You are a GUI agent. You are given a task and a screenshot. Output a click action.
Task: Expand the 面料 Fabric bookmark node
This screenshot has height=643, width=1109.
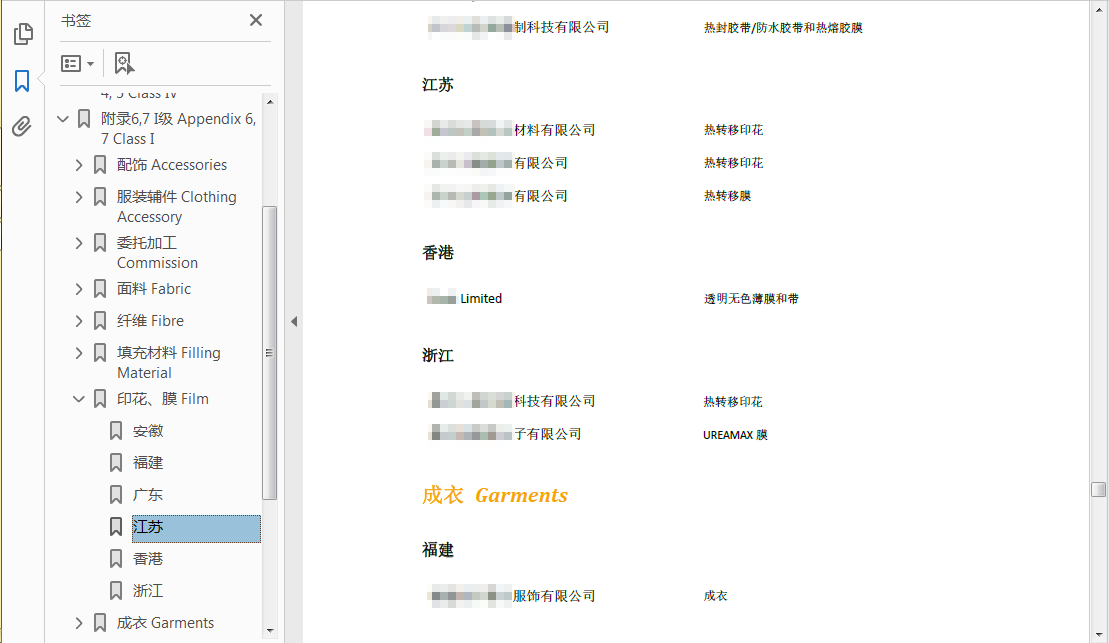click(x=79, y=289)
